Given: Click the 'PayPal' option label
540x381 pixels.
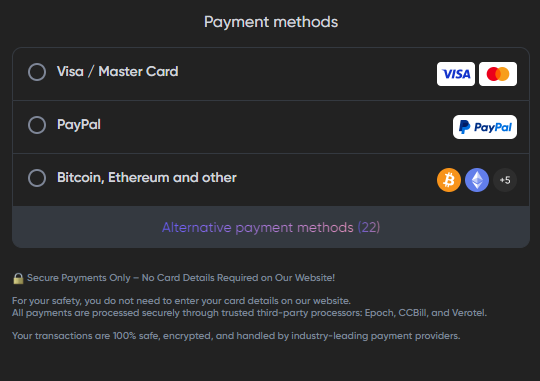Looking at the screenshot, I should coord(79,125).
